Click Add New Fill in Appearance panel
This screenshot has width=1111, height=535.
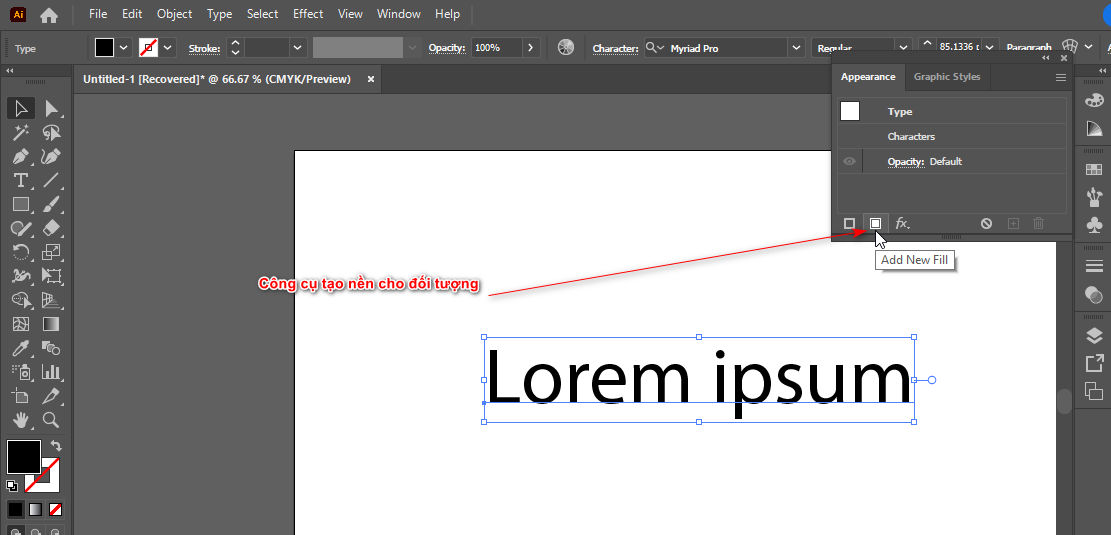[x=875, y=223]
